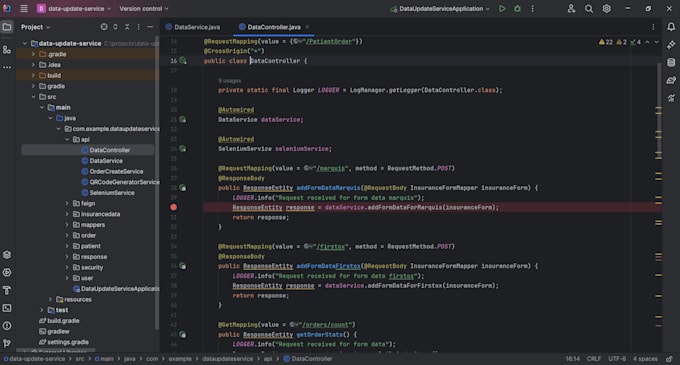Close the DataController.java tab
This screenshot has height=365, width=680.
click(x=307, y=27)
